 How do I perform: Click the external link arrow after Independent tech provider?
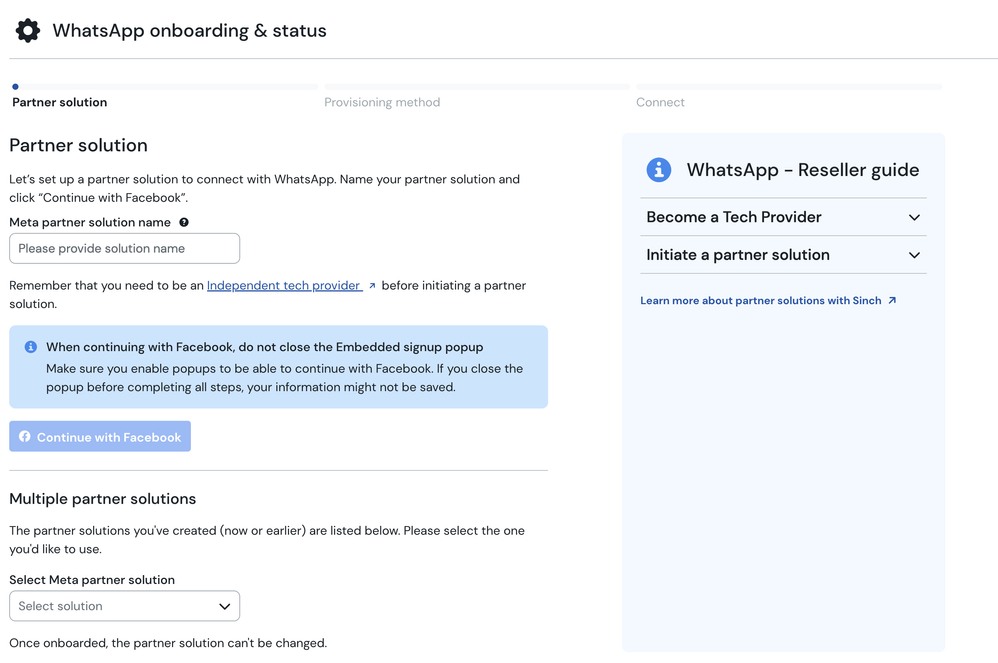(x=374, y=285)
